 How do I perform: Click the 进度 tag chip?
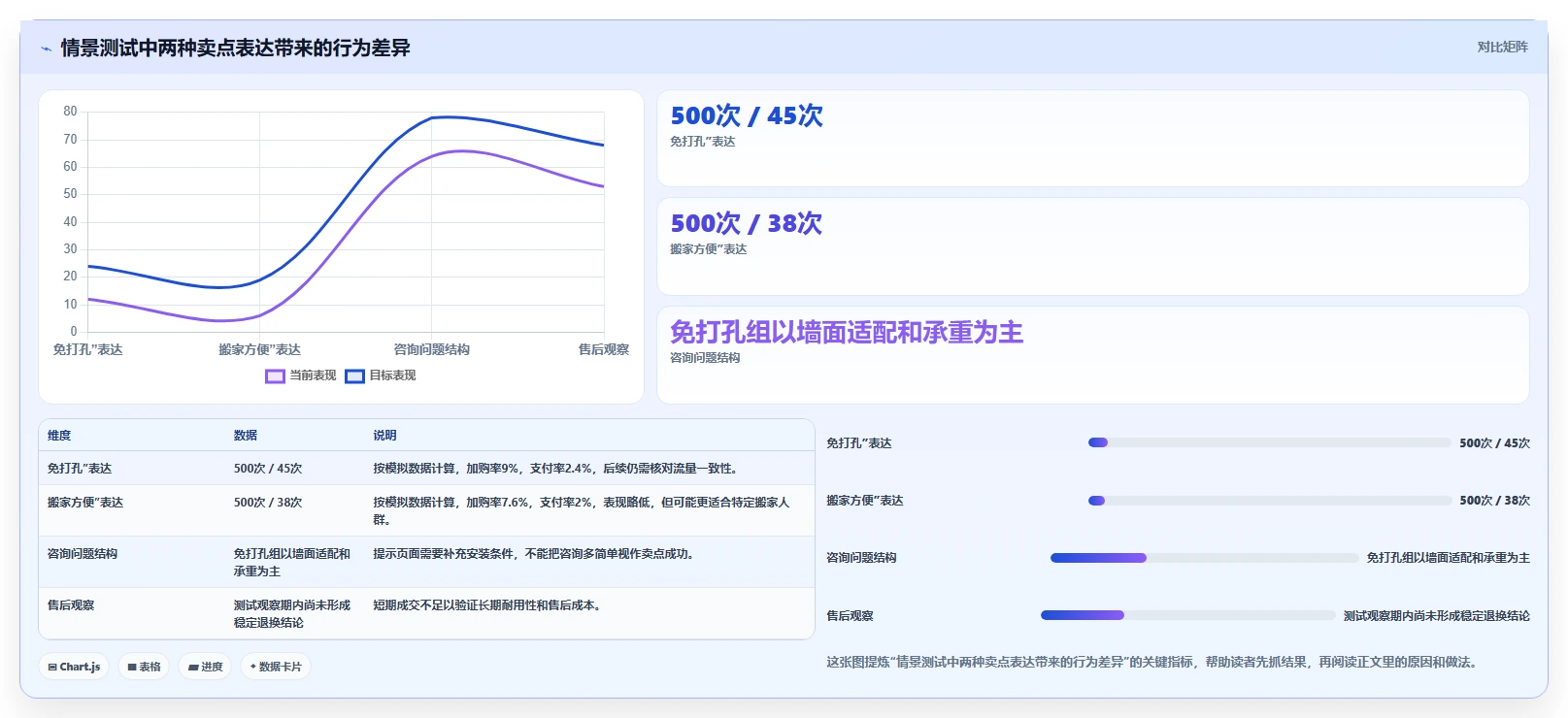pos(205,667)
